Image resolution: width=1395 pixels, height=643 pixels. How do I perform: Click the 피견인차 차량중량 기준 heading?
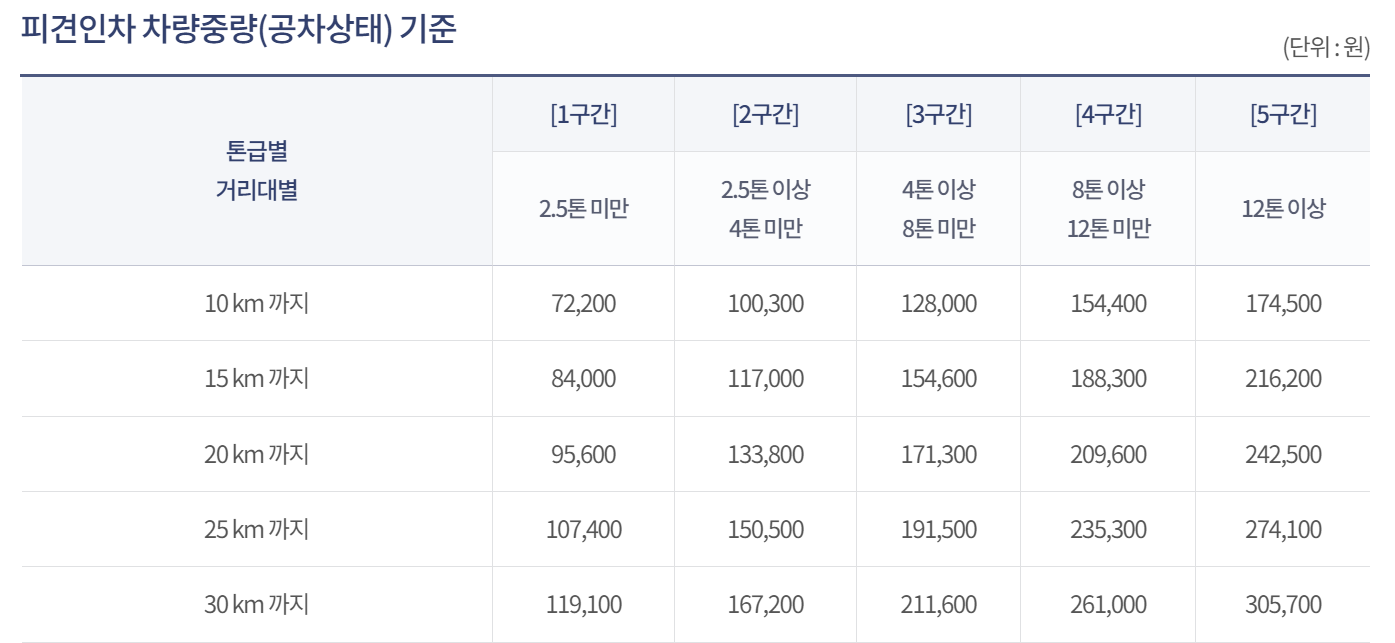[238, 30]
